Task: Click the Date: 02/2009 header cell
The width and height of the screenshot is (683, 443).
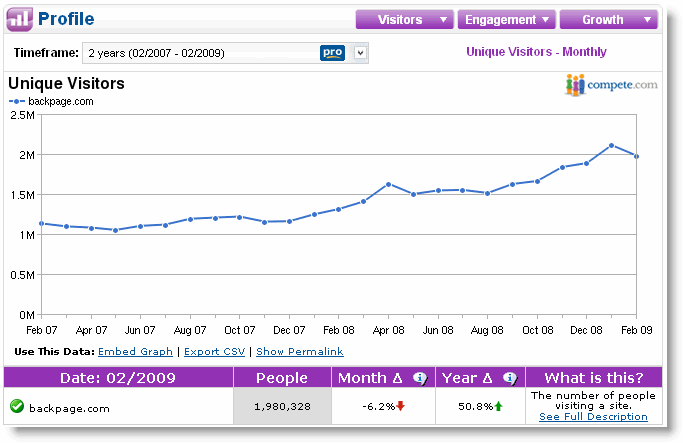Action: [118, 378]
